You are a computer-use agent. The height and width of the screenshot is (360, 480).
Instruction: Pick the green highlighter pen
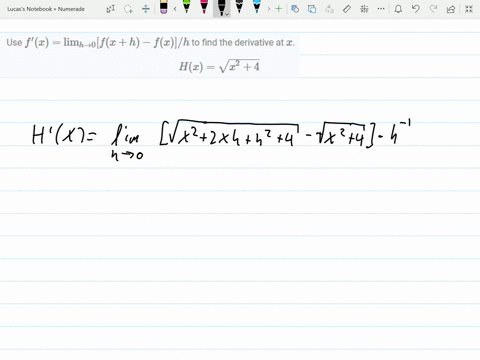click(187, 7)
